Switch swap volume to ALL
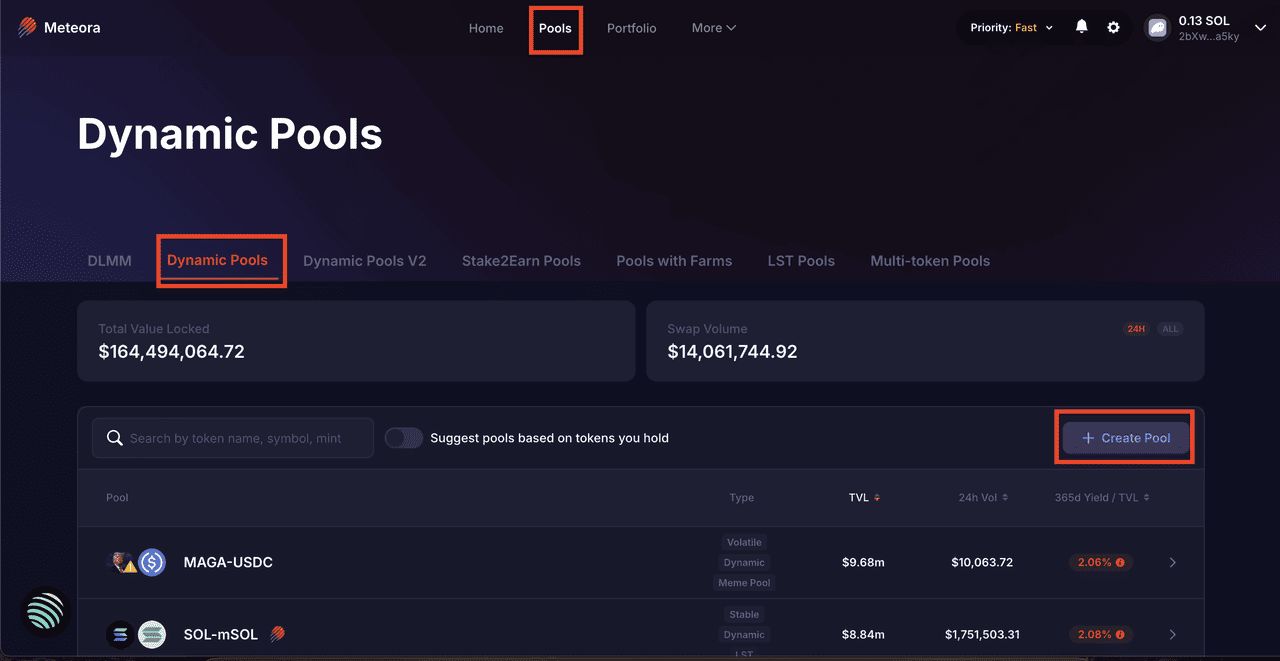 tap(1169, 329)
